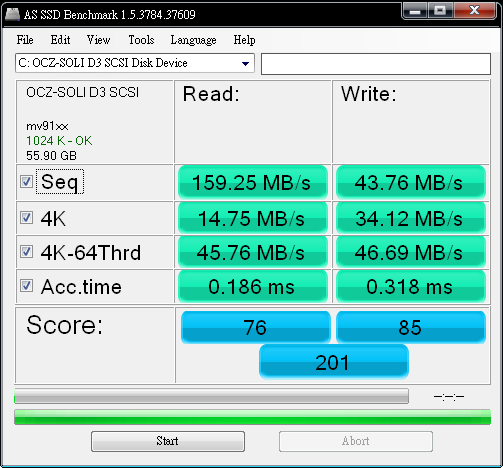This screenshot has width=503, height=468.
Task: Click the OCZ-SOLI D3 SCSI device name
Action: (x=82, y=92)
